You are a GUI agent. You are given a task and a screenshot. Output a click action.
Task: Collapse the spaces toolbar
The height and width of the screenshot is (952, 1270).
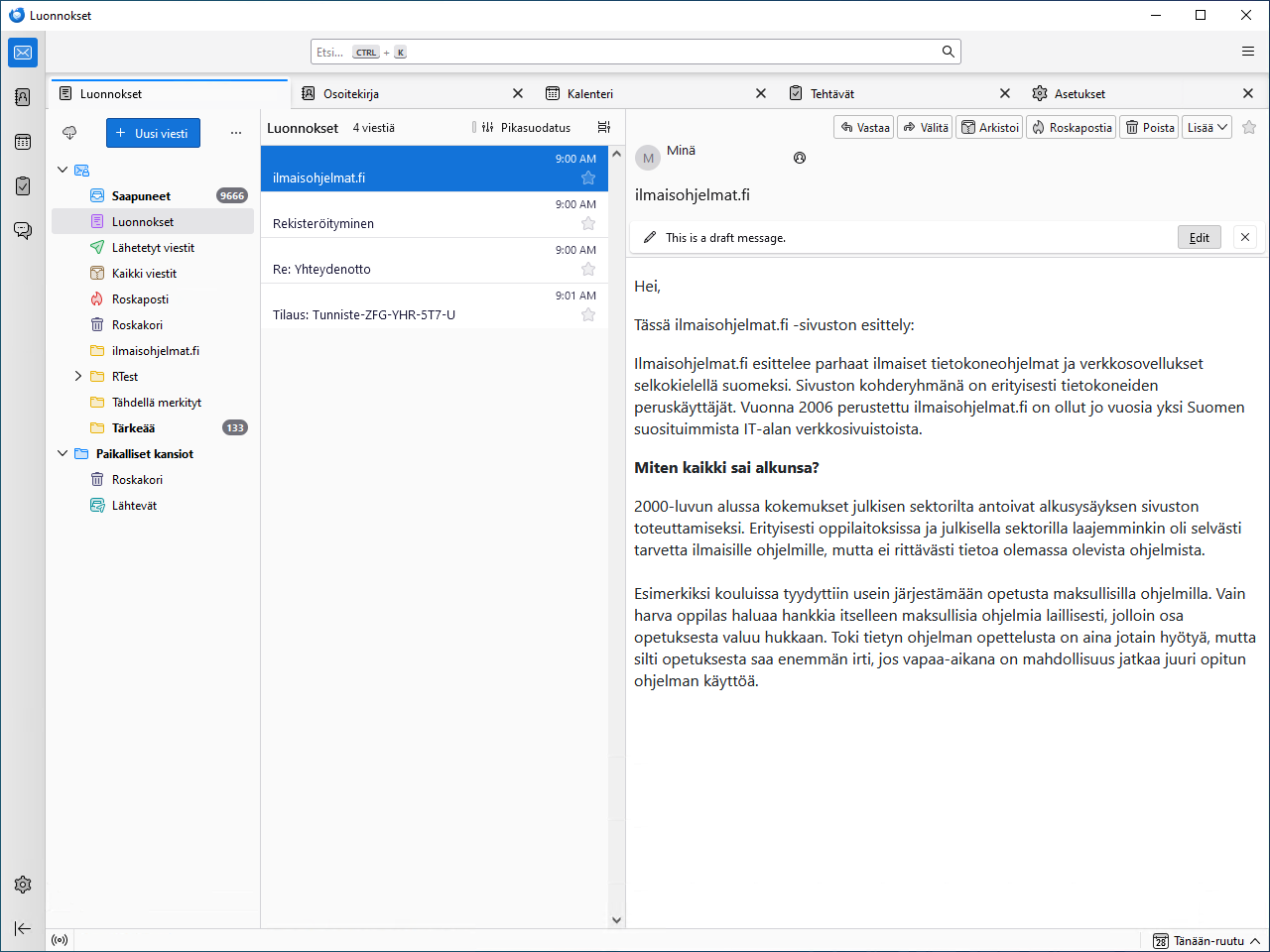point(23,928)
